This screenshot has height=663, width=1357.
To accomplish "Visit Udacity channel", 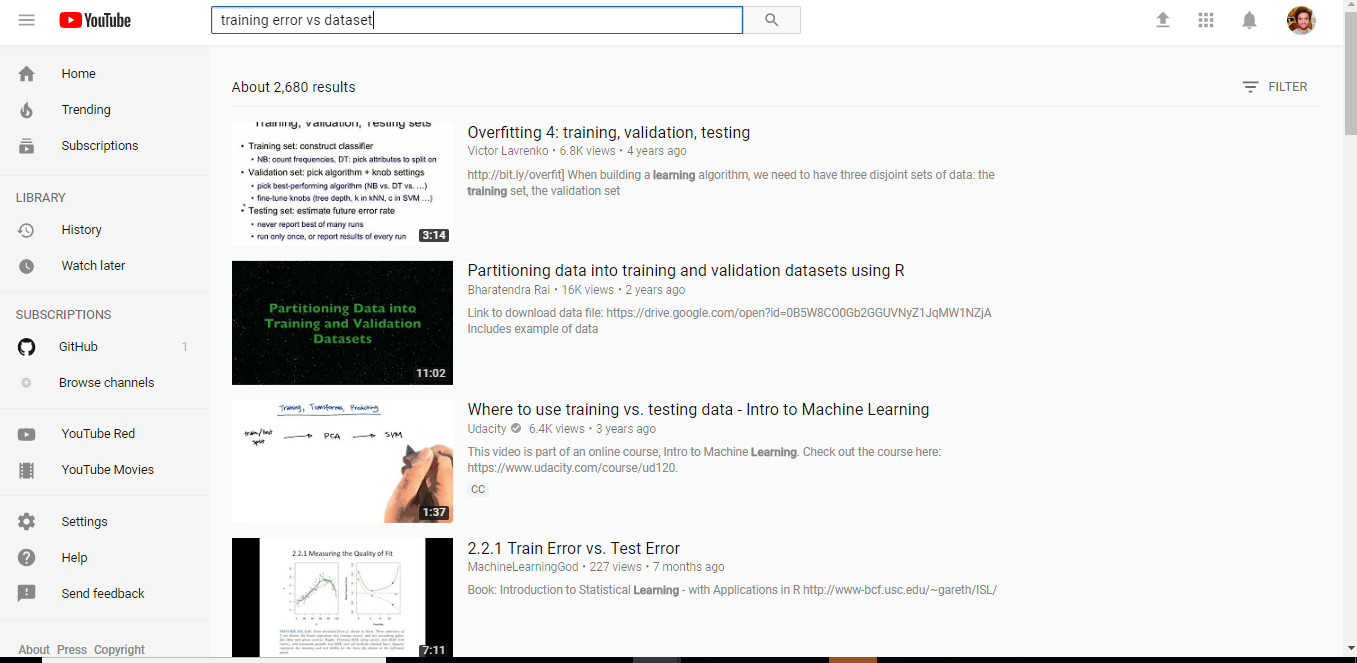I will click(487, 429).
